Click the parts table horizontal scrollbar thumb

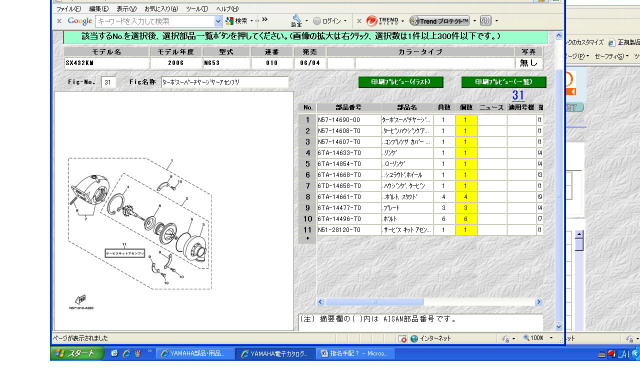pyautogui.click(x=374, y=302)
